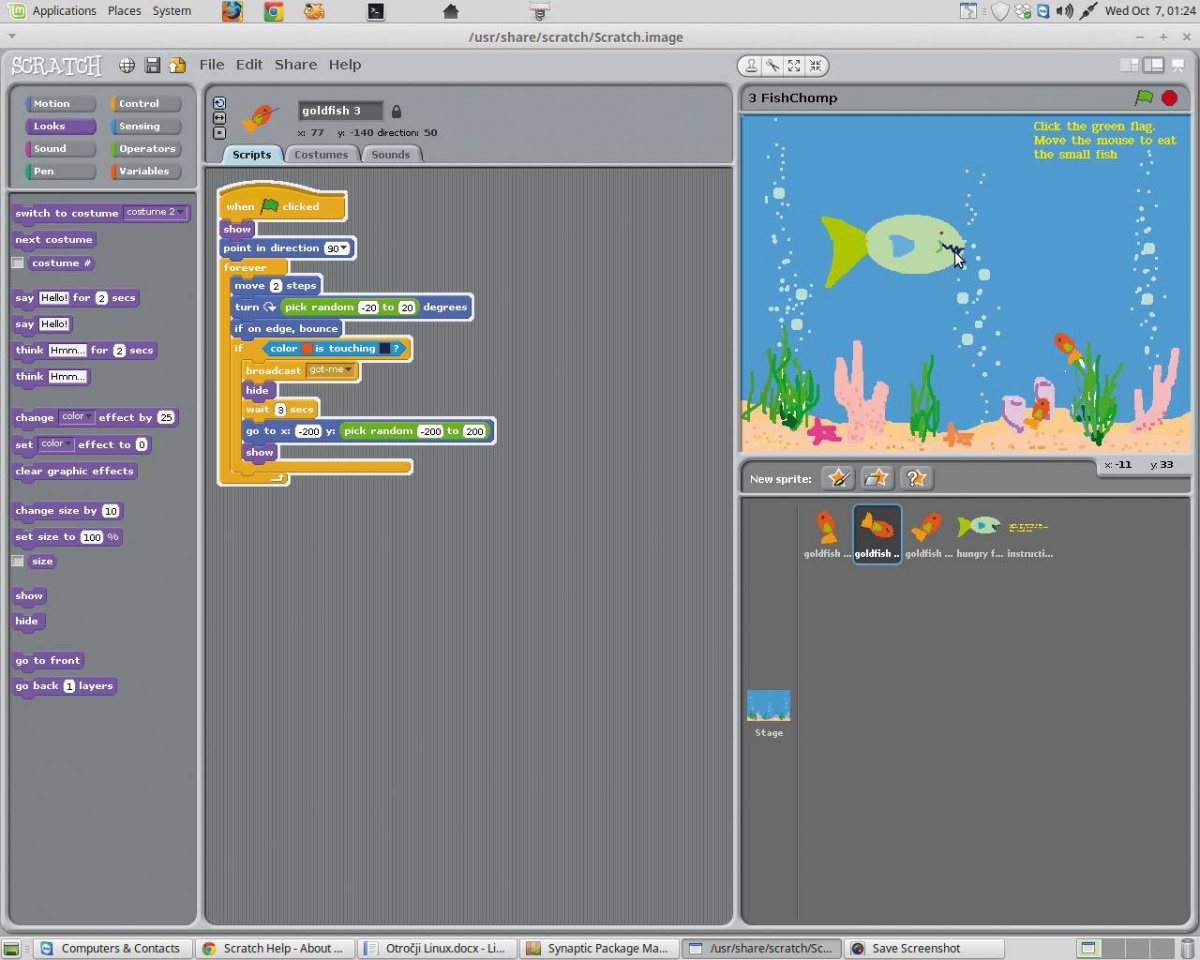Viewport: 1200px width, 960px height.
Task: Save project with the floppy disk icon
Action: tap(153, 65)
